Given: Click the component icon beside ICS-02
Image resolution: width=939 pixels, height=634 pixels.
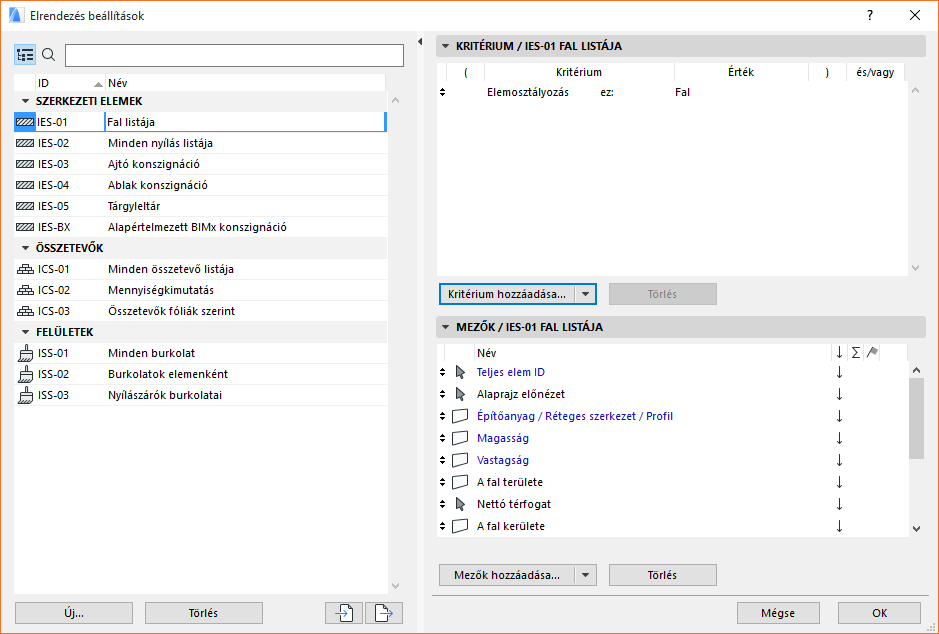Looking at the screenshot, I should tap(25, 290).
